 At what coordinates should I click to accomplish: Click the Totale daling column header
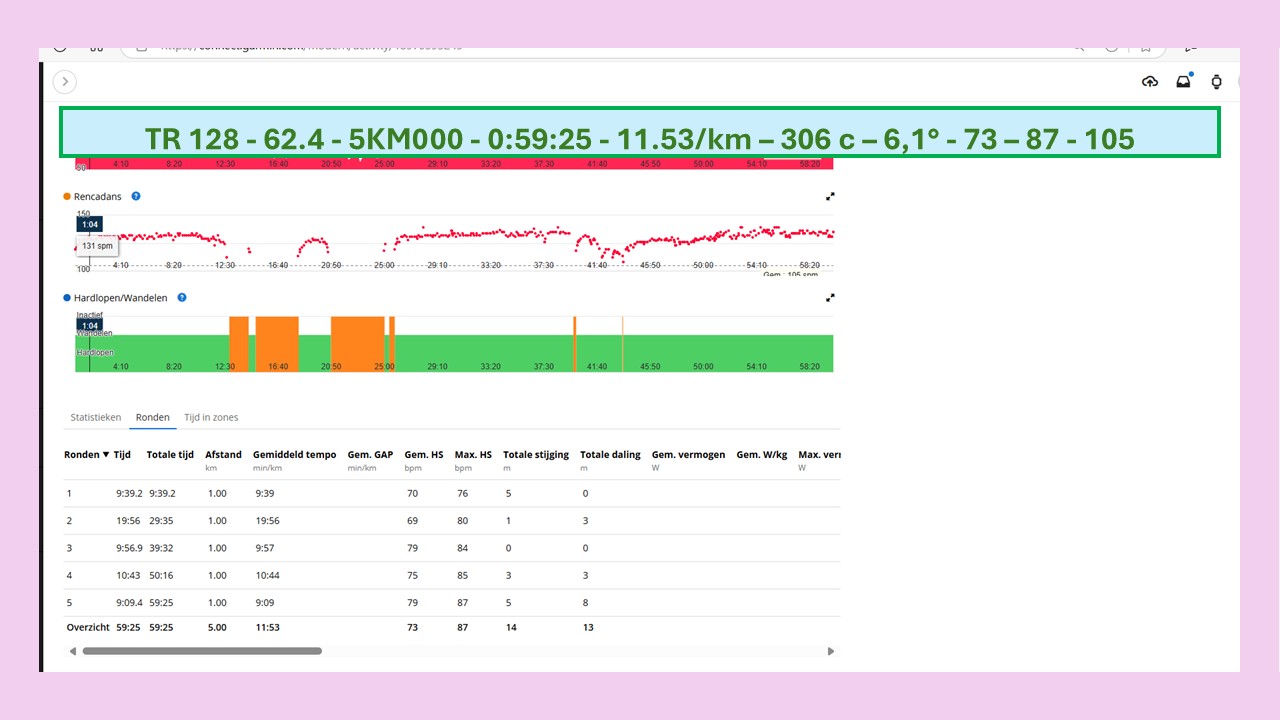pos(610,454)
